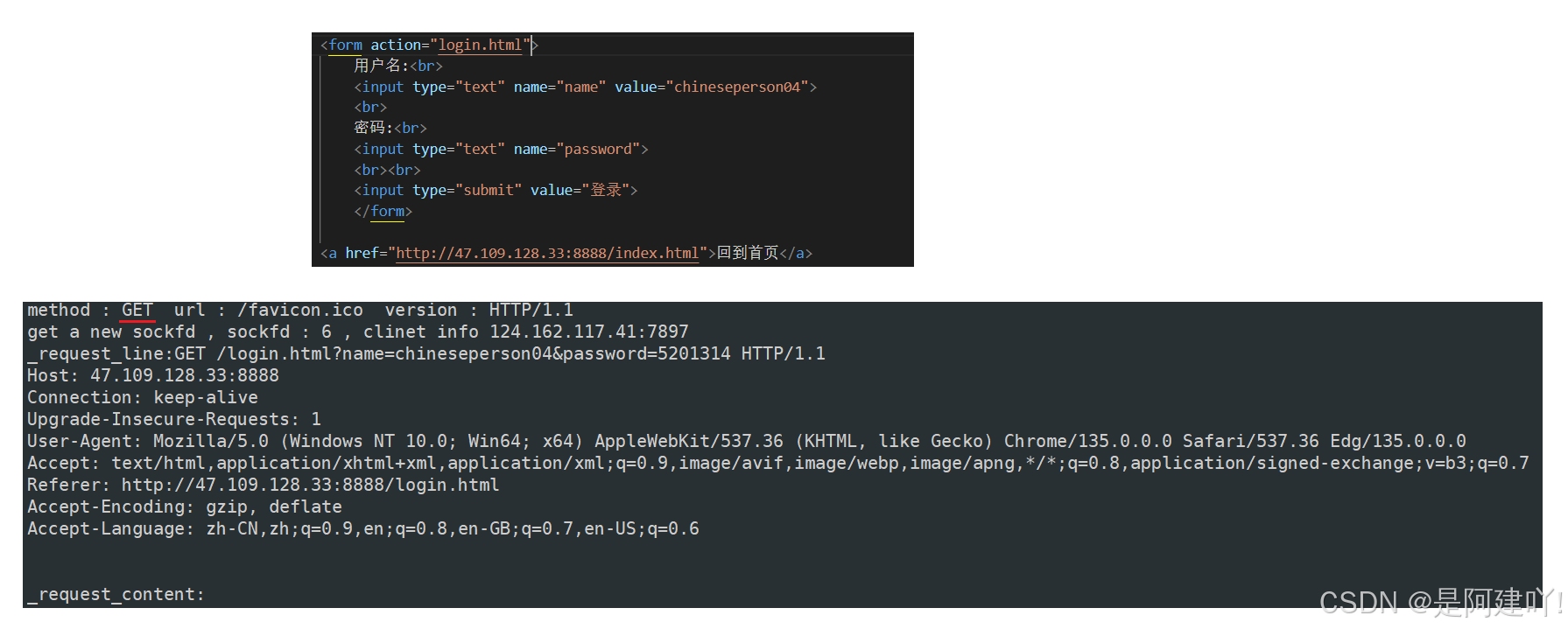
Task: Click the submit input's "登录" value
Action: [x=606, y=190]
